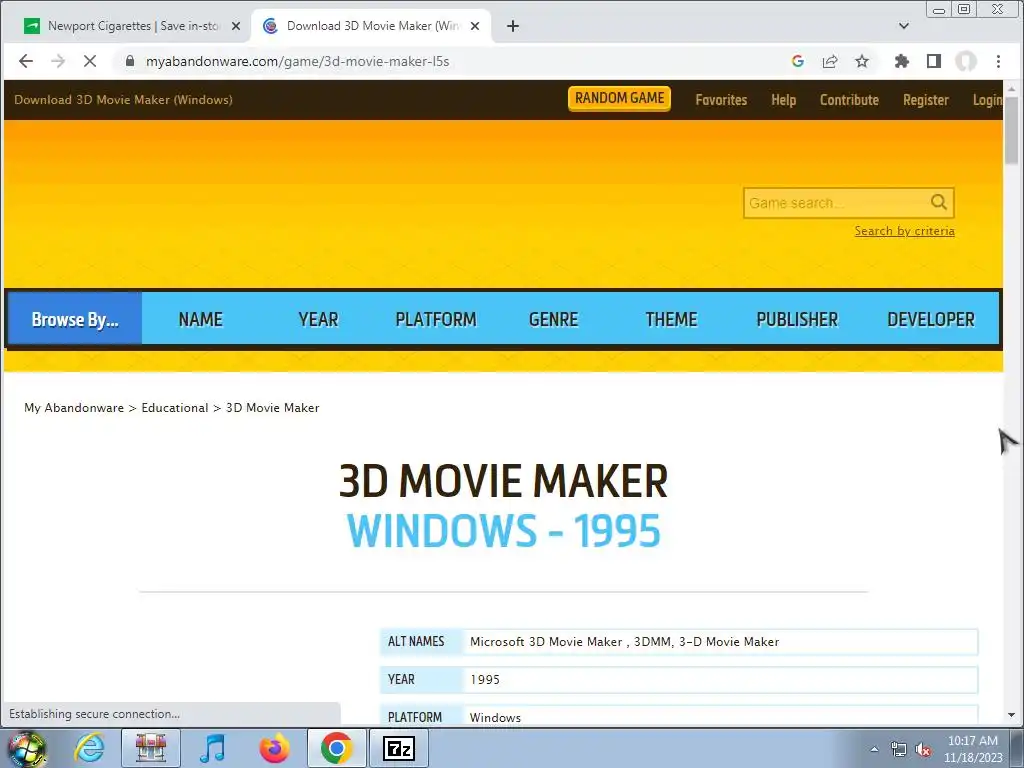The height and width of the screenshot is (768, 1024).
Task: Open a new tab with the plus
Action: pos(513,26)
